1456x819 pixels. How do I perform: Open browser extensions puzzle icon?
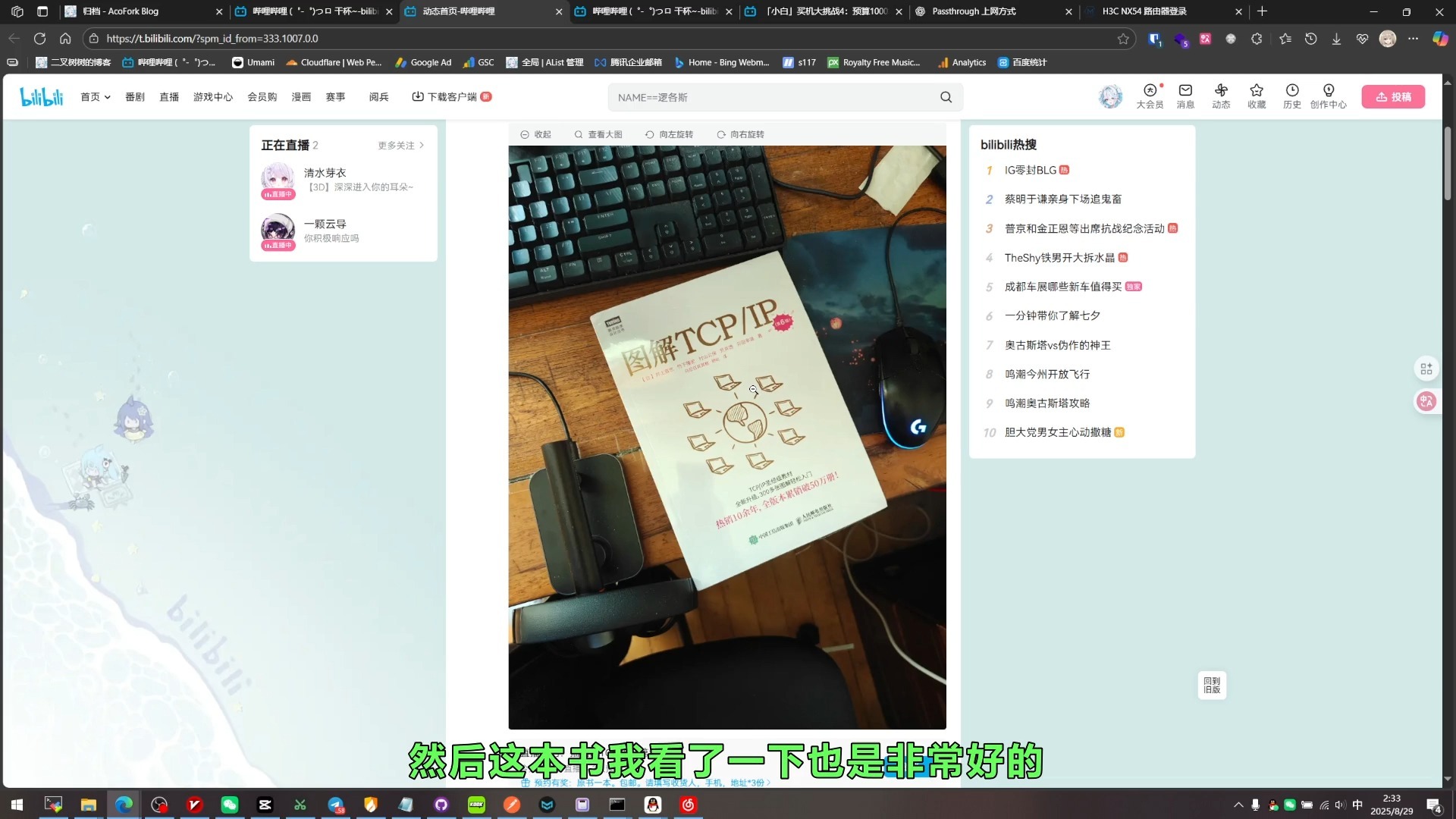coord(1257,39)
